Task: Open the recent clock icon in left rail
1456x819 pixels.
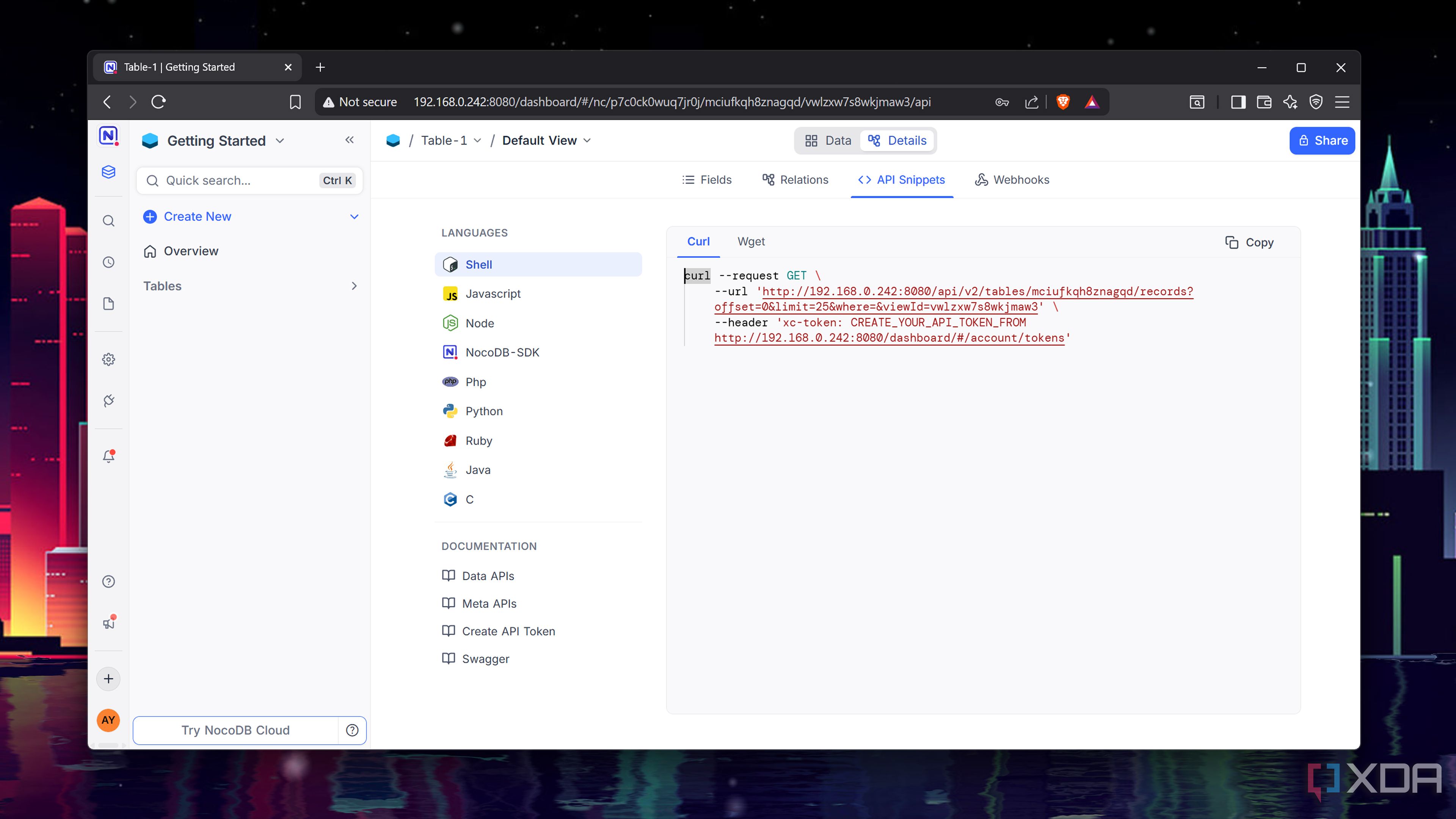Action: (x=108, y=262)
